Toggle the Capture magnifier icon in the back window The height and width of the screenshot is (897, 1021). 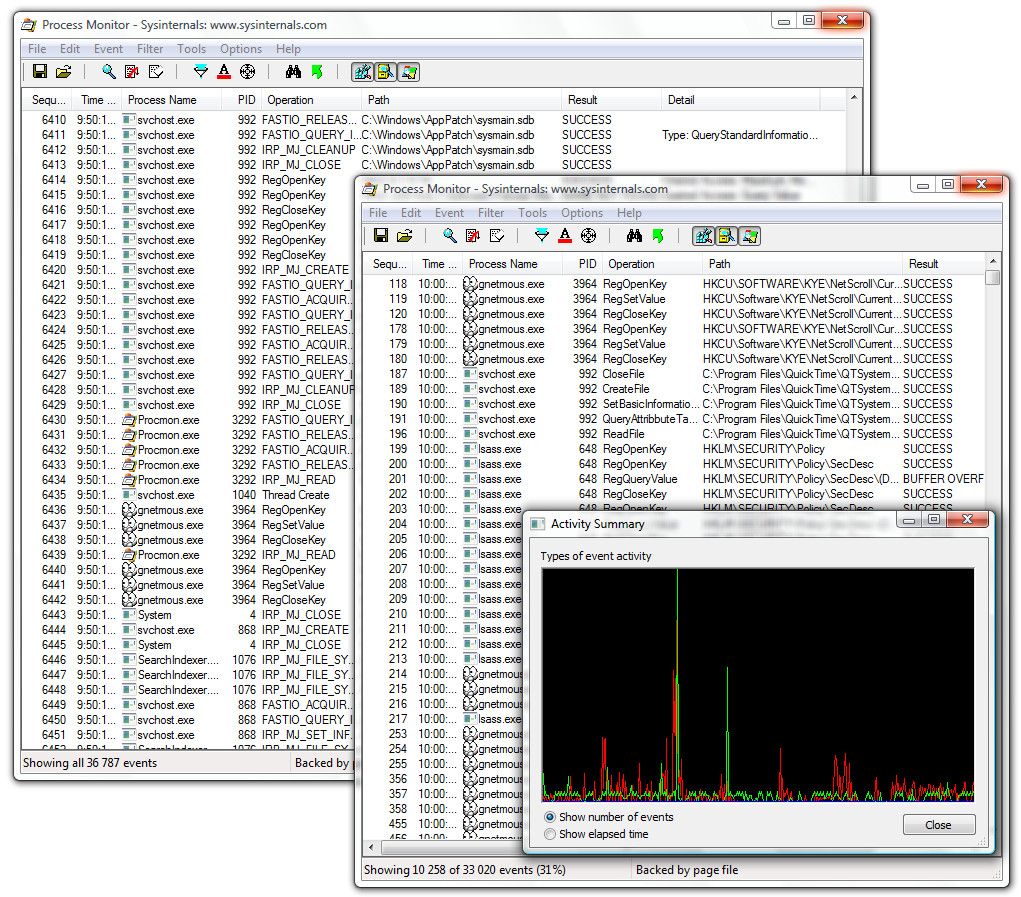coord(108,72)
